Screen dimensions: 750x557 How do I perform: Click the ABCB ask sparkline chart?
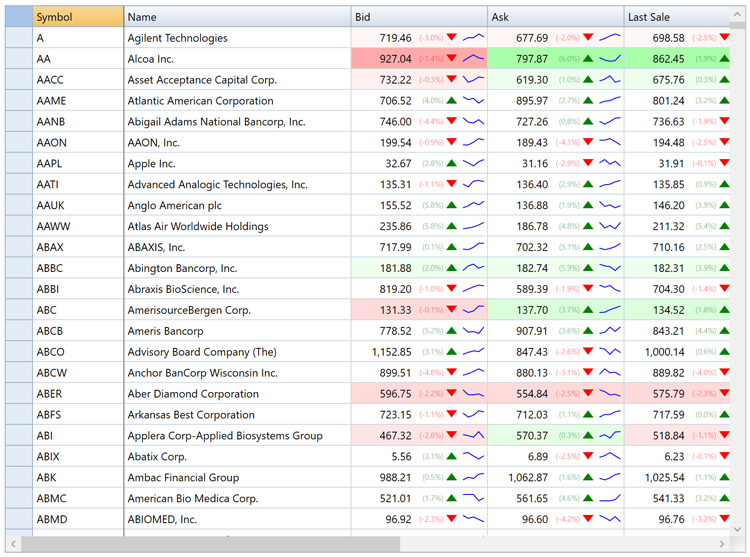click(x=610, y=331)
